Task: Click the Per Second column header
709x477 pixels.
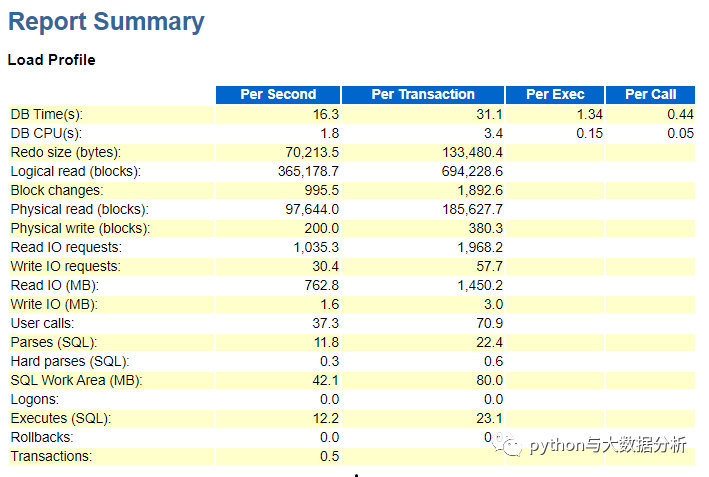Action: 278,94
